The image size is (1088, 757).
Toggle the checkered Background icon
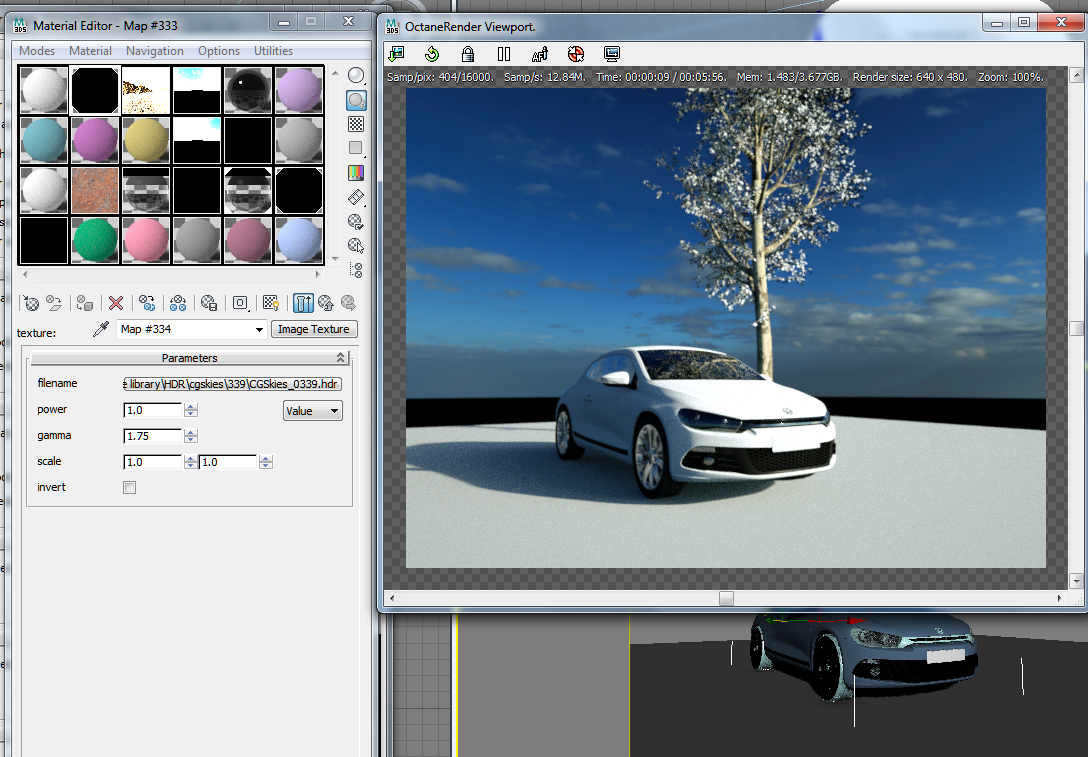(x=356, y=124)
